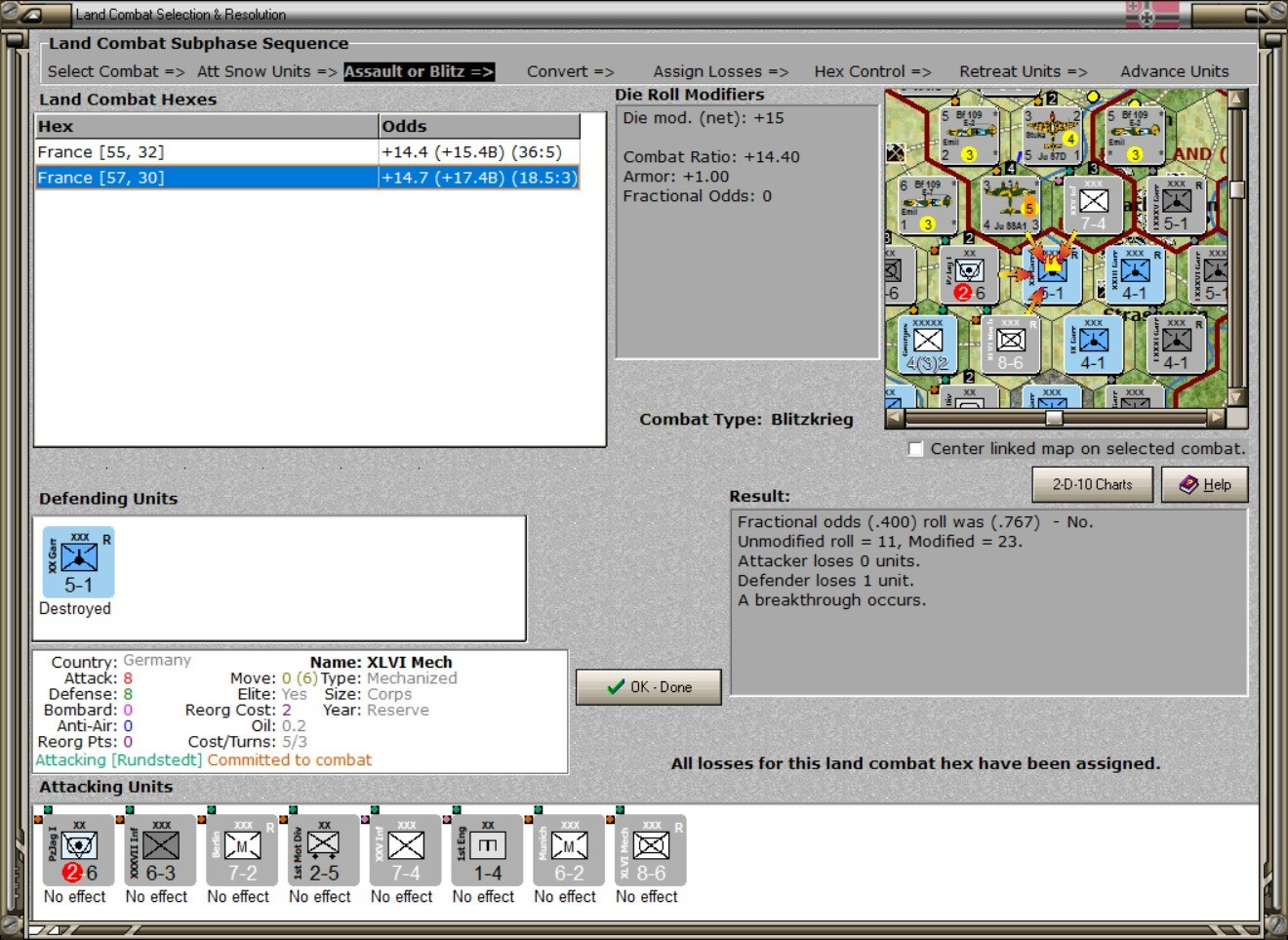Click the XXIII Garr 4-1 counter on map

click(x=1134, y=276)
